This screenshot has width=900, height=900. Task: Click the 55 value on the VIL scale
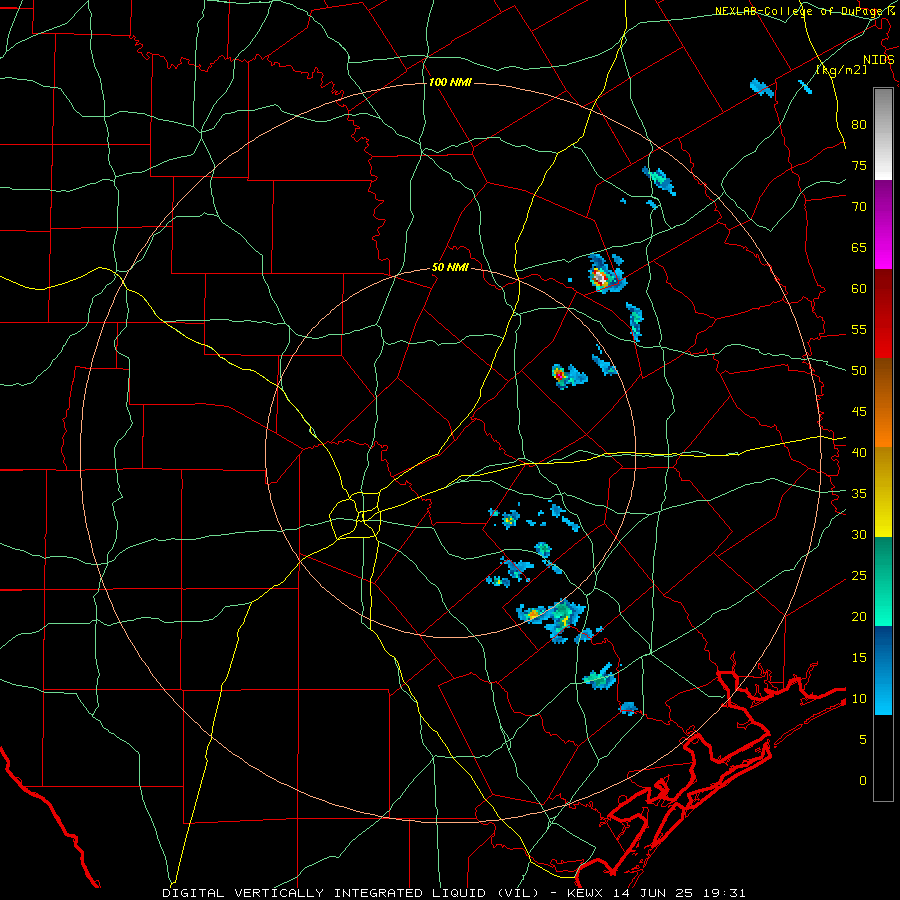pyautogui.click(x=859, y=330)
